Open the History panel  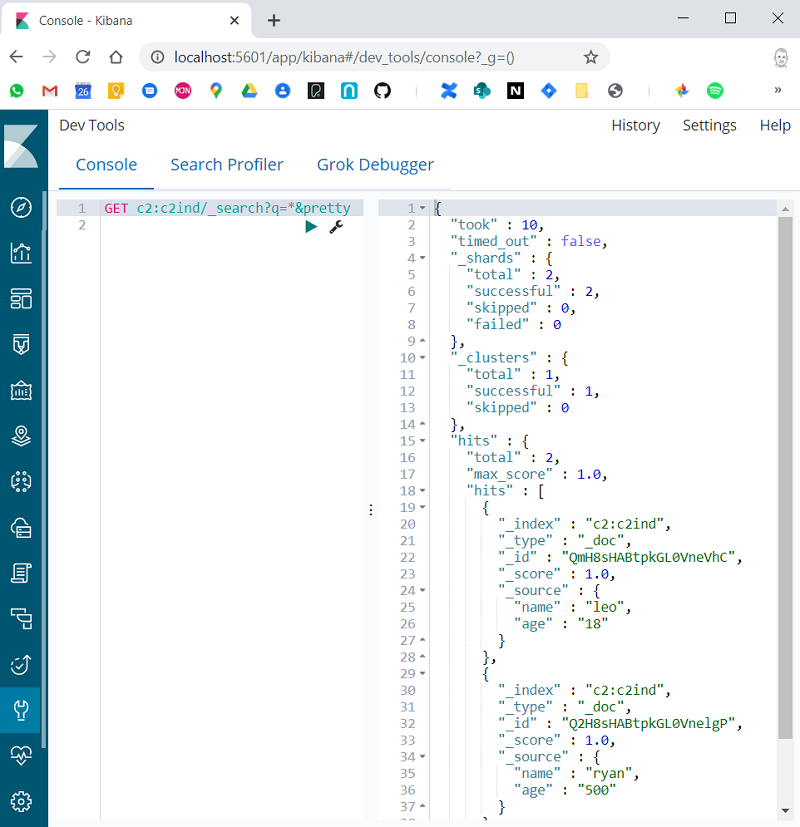(635, 125)
